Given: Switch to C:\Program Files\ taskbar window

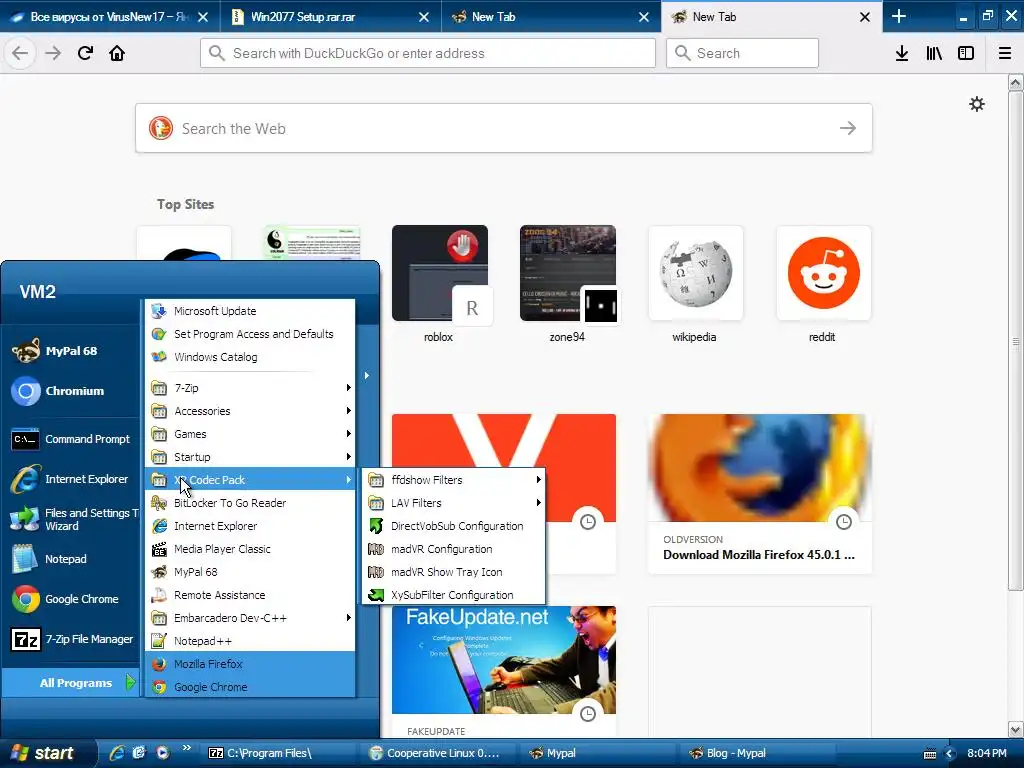Looking at the screenshot, I should coord(278,753).
